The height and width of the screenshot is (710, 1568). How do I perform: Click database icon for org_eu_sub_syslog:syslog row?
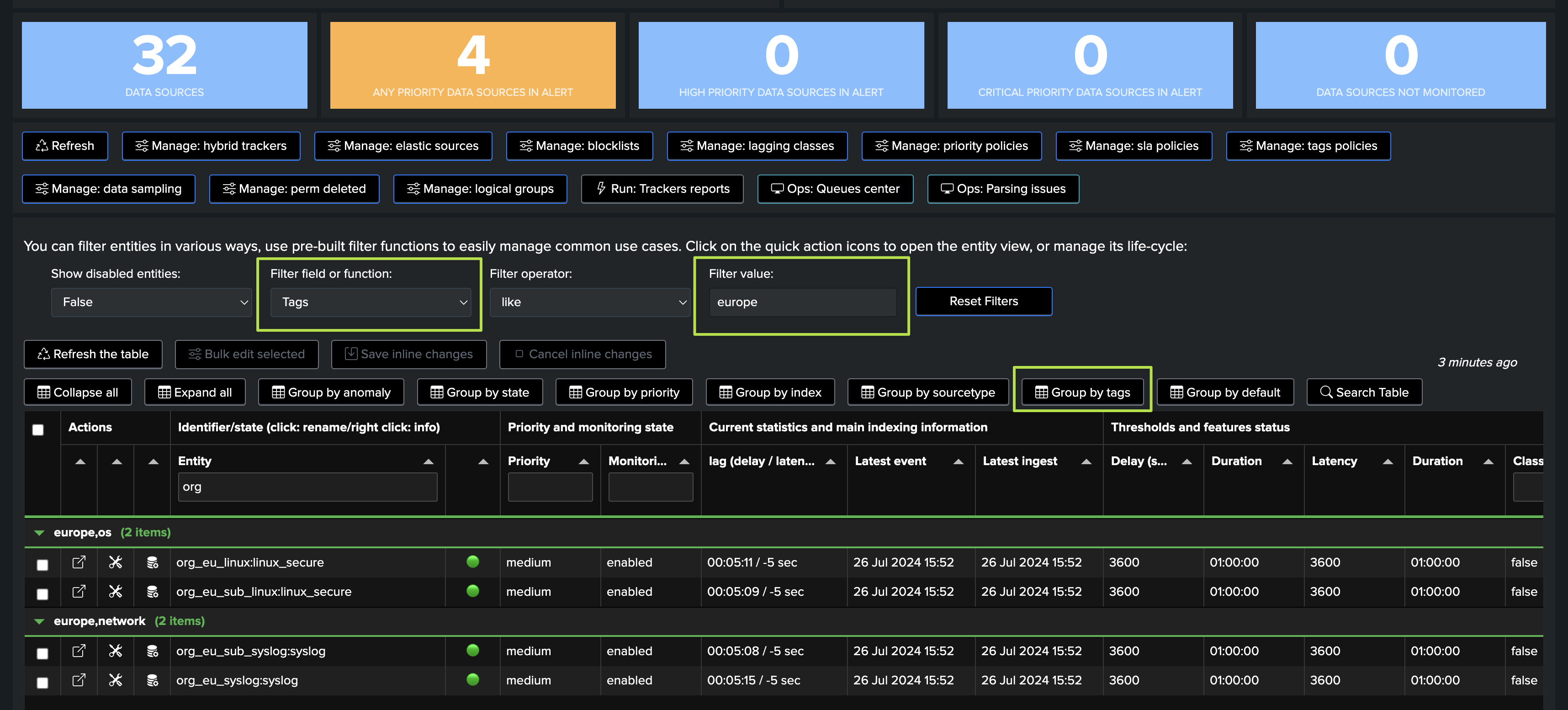click(x=152, y=651)
